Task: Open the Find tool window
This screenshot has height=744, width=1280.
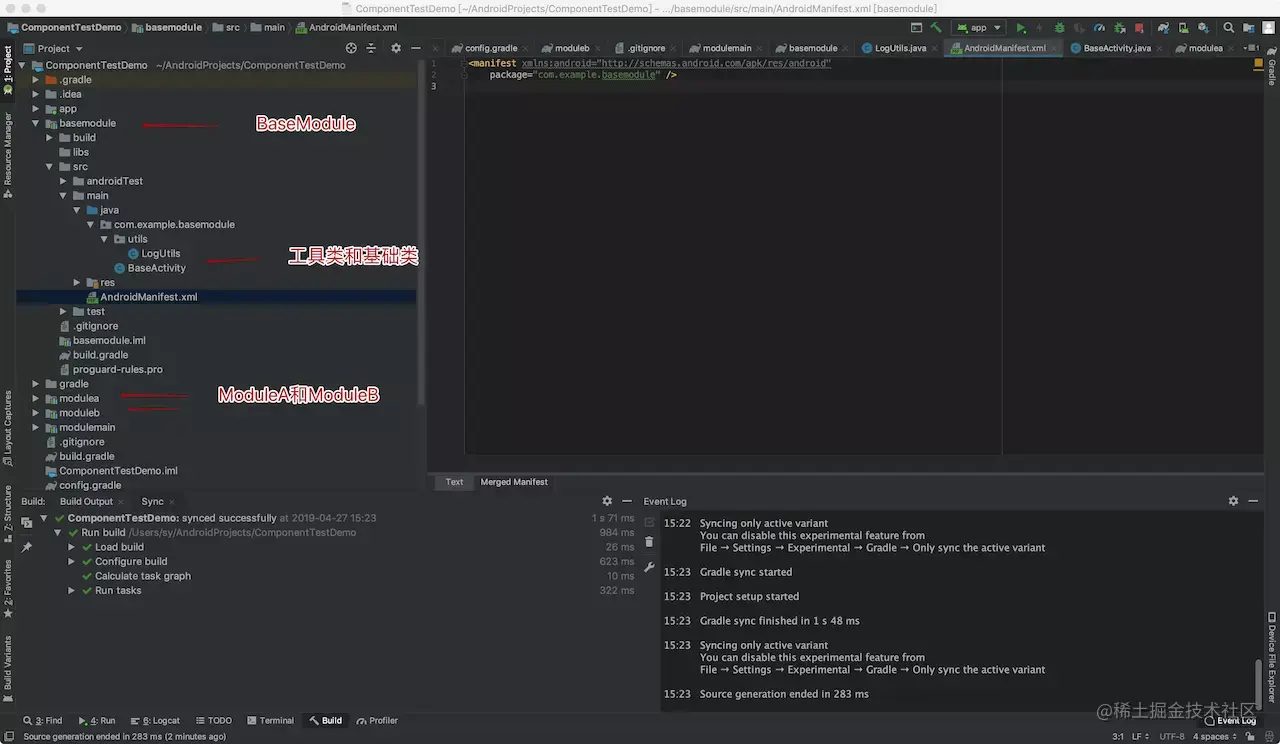Action: [43, 720]
